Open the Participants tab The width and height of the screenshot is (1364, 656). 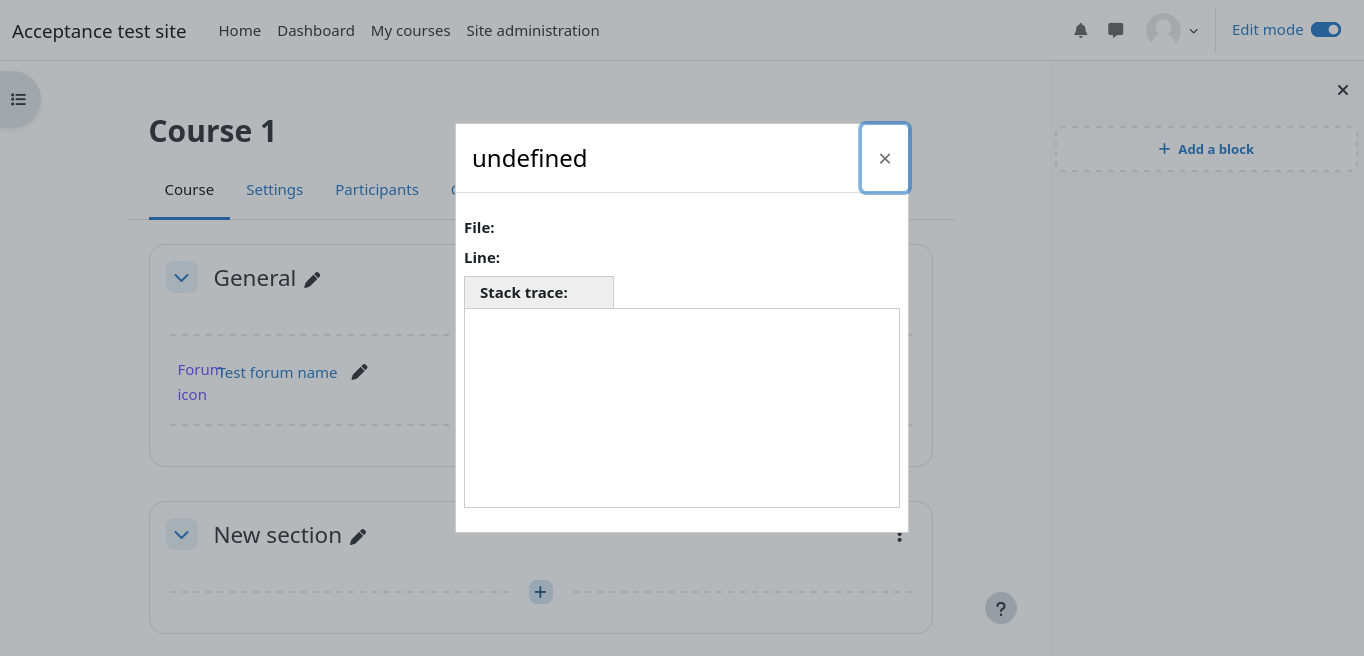click(377, 190)
